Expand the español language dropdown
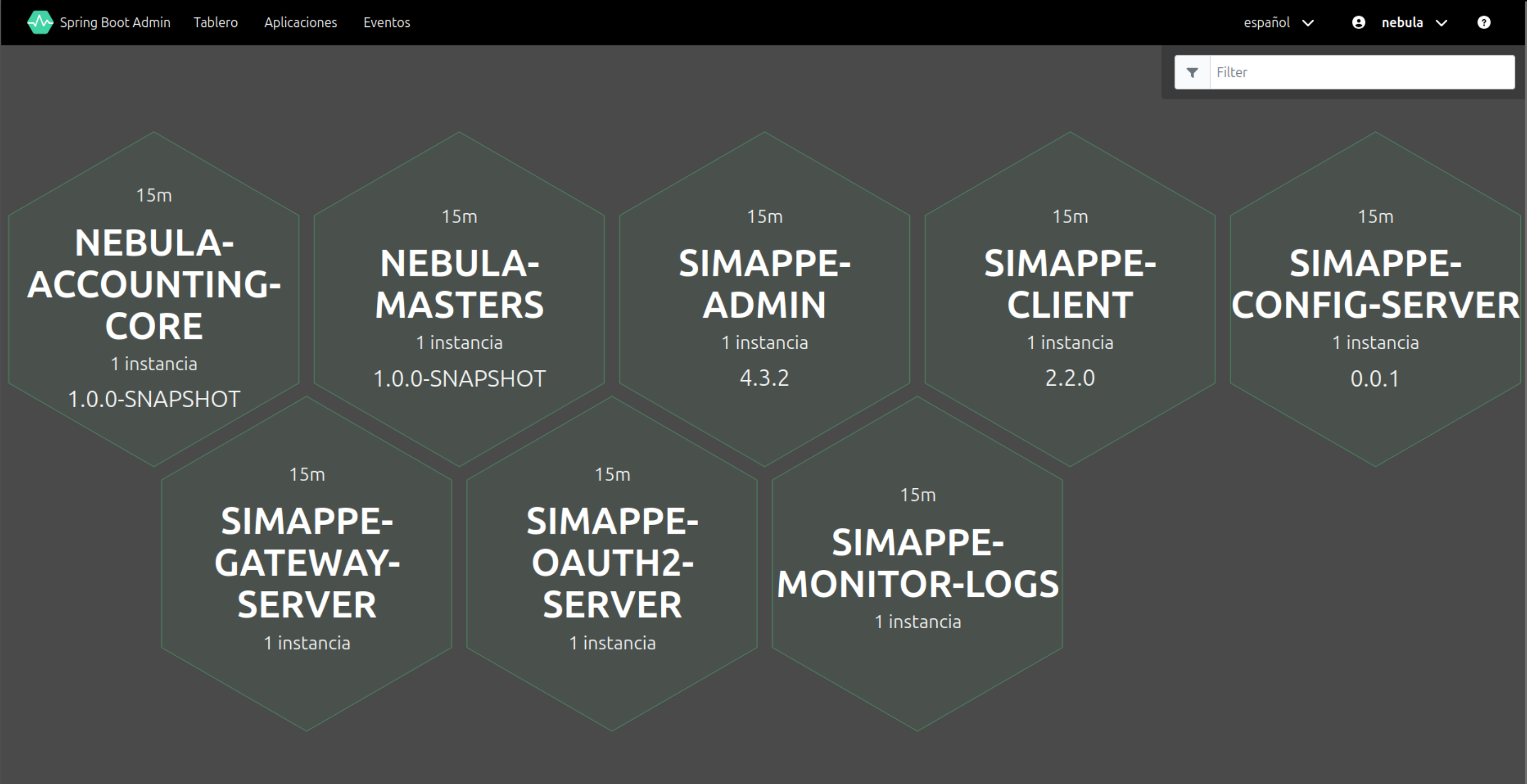1527x784 pixels. (1278, 23)
